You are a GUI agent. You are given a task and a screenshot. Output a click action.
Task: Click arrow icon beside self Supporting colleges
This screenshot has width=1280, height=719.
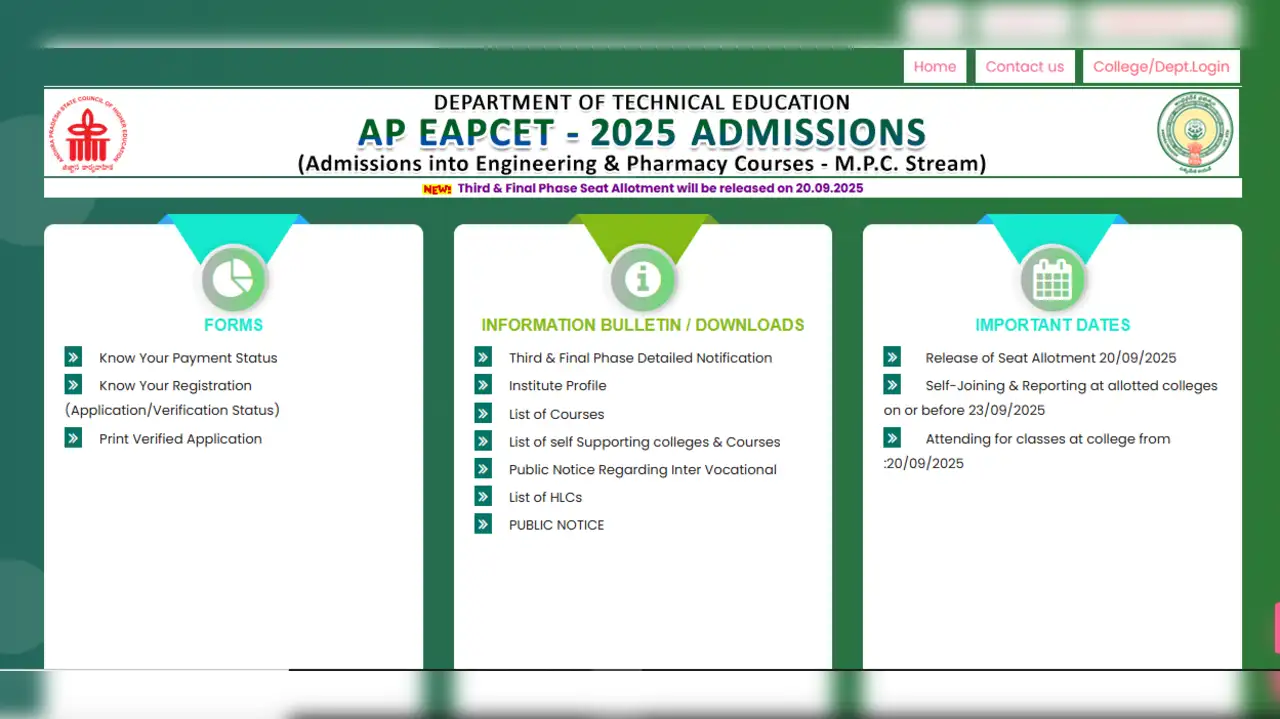click(483, 441)
